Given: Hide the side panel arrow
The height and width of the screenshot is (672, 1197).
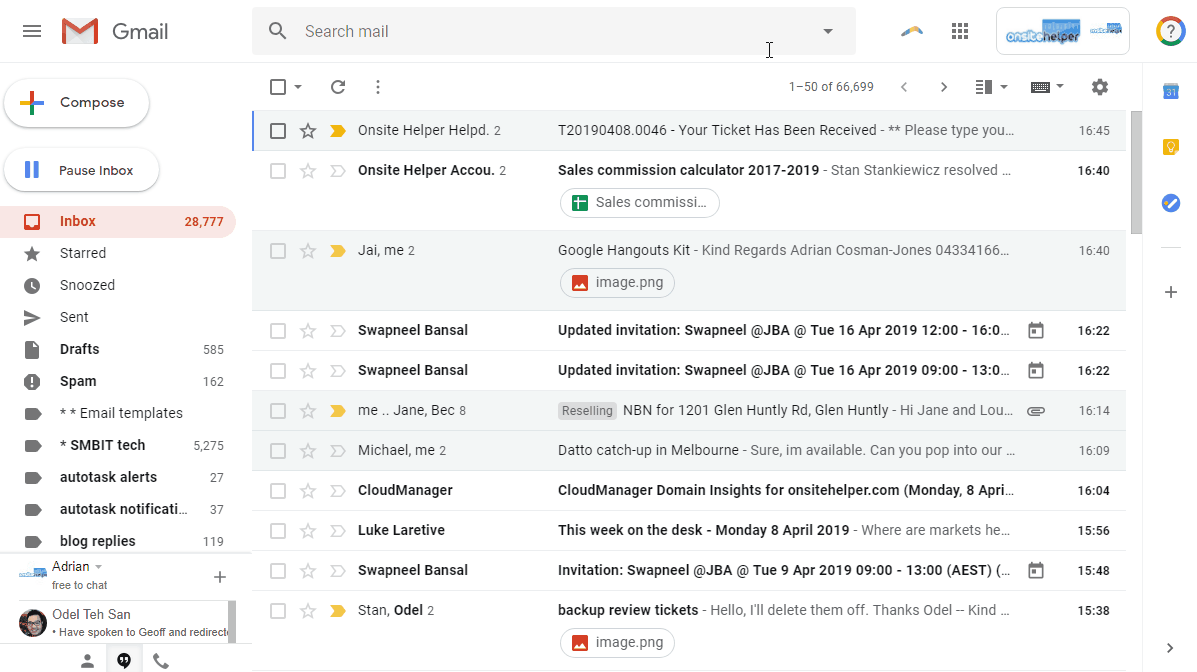Looking at the screenshot, I should click(1170, 648).
